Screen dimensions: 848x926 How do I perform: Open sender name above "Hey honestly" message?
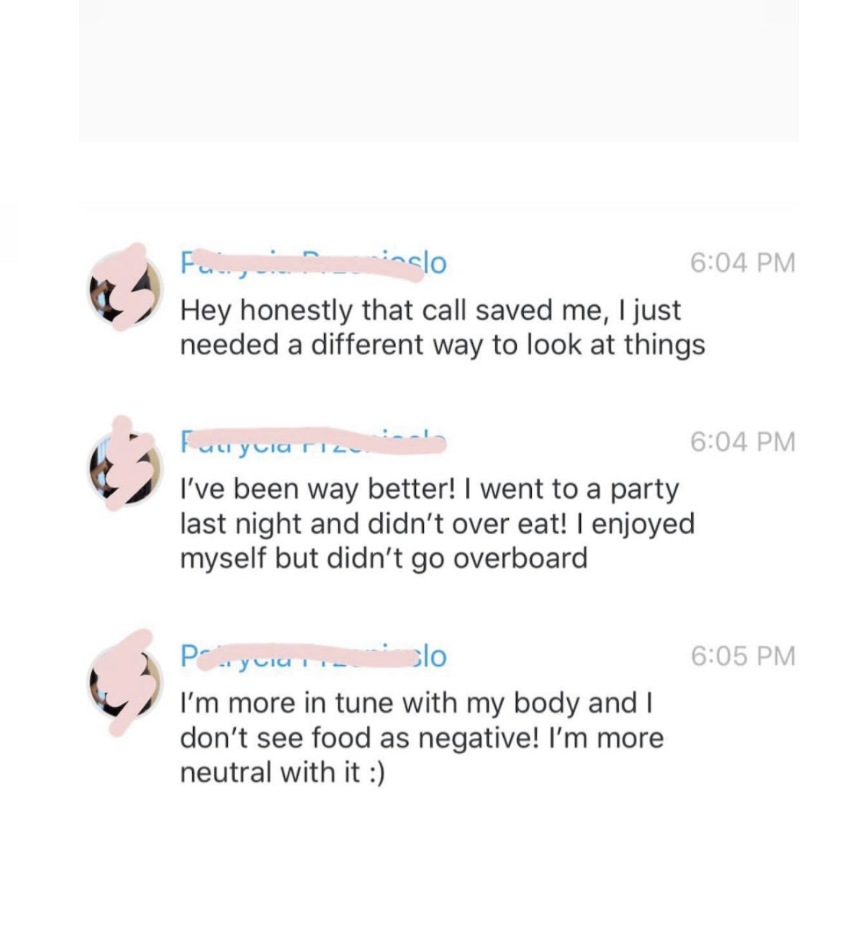point(313,263)
